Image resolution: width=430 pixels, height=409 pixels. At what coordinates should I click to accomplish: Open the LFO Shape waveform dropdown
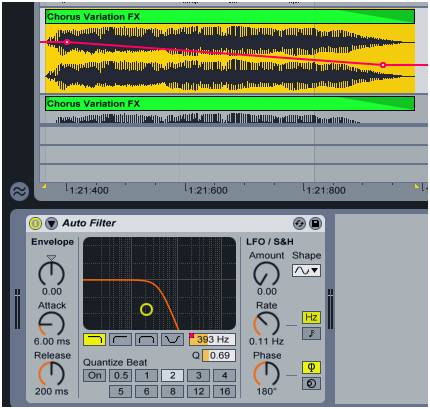(x=307, y=270)
